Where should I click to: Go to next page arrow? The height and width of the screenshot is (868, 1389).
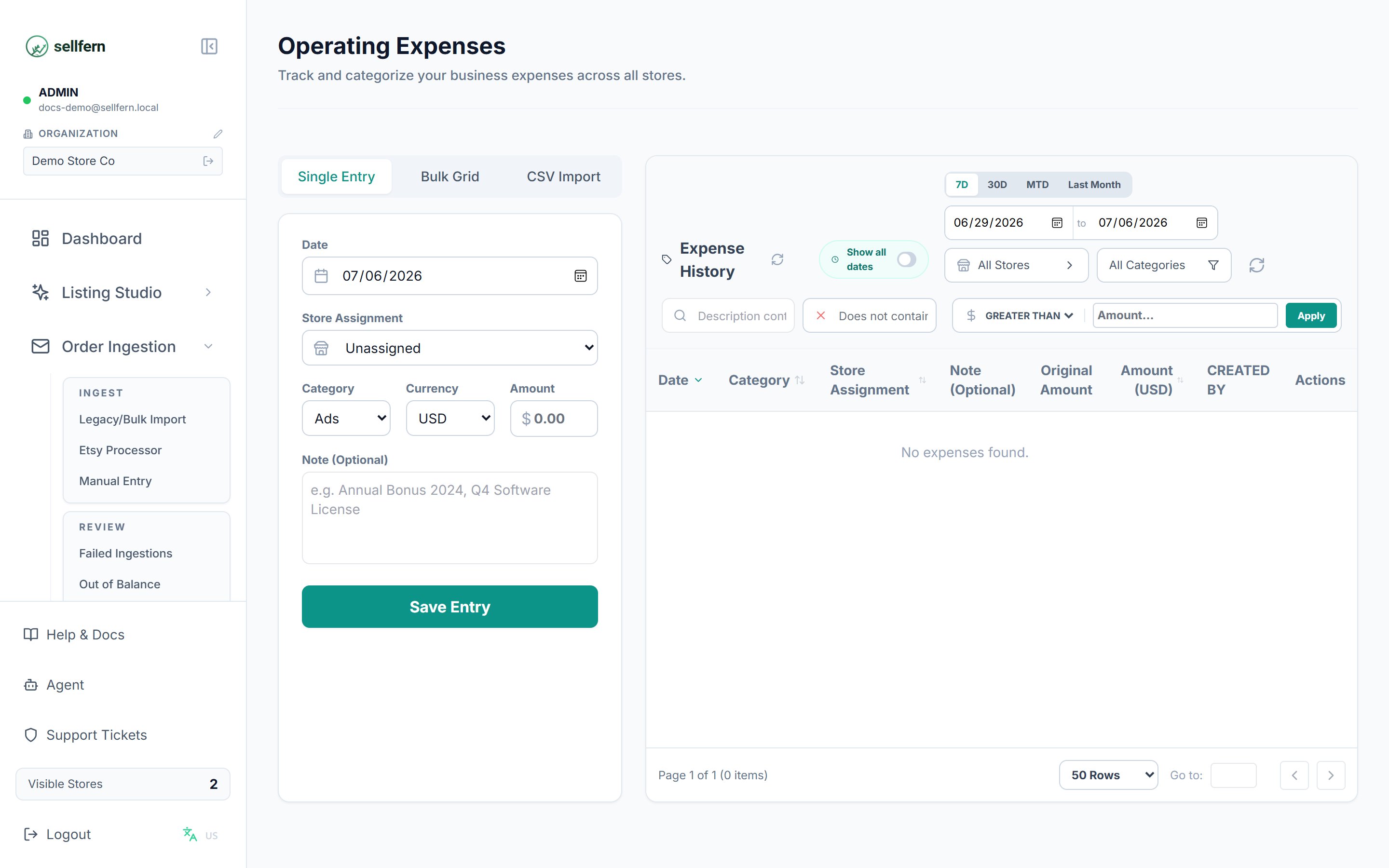point(1331,775)
